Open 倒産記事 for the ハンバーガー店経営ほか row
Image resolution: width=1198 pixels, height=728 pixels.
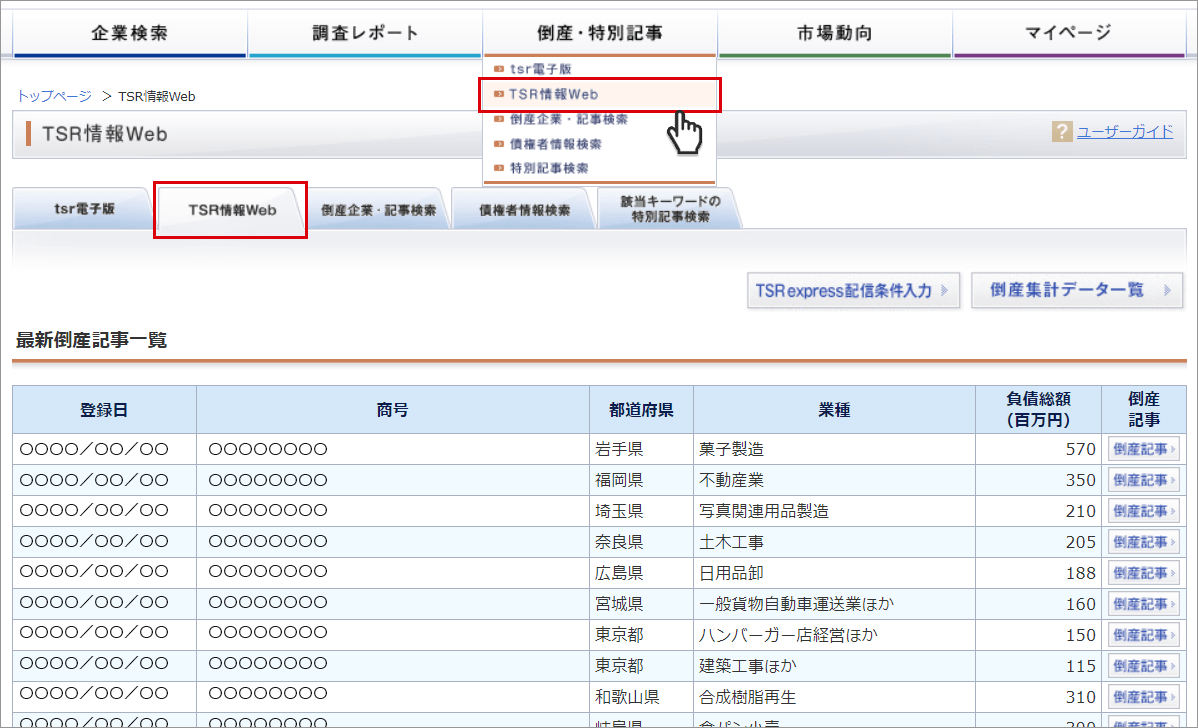tap(1143, 635)
